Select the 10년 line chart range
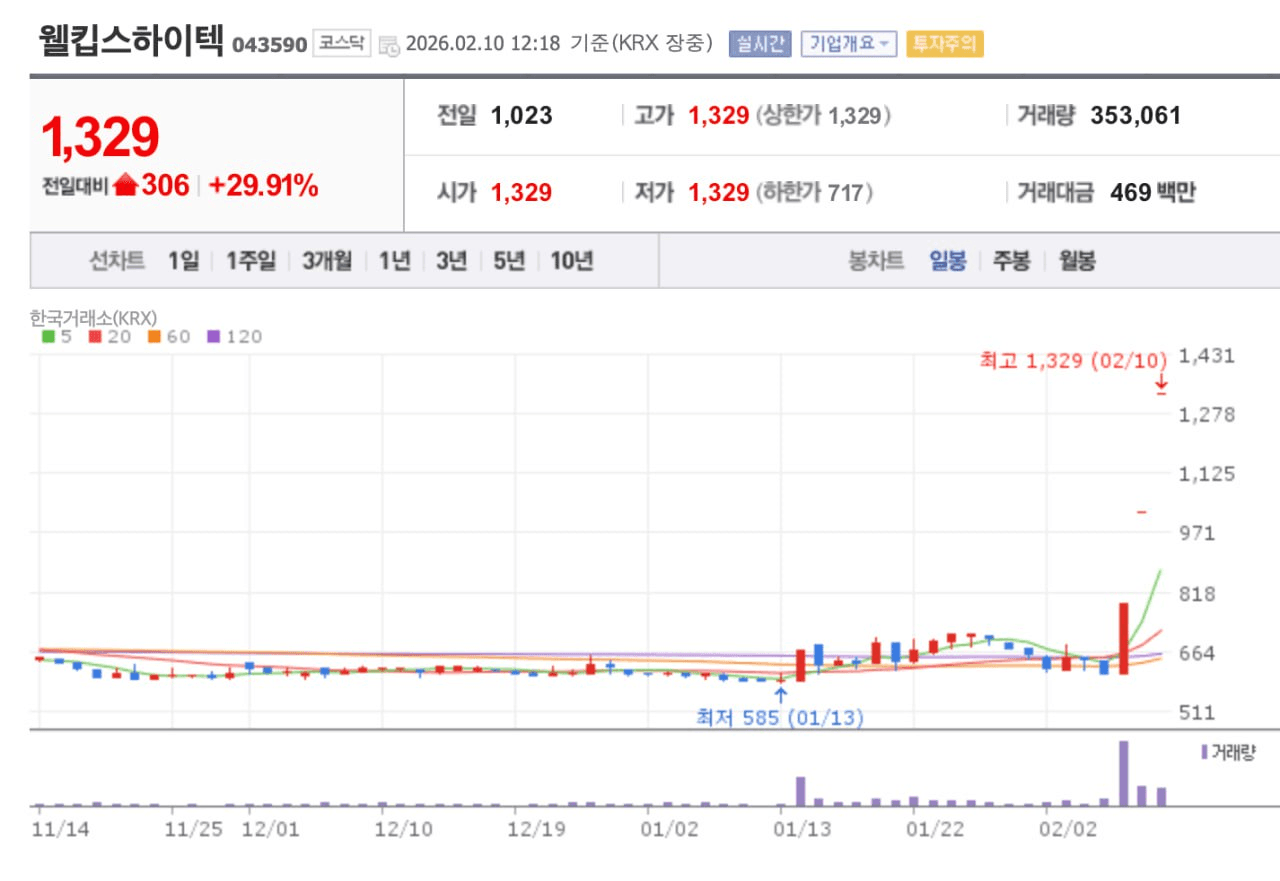The width and height of the screenshot is (1280, 881). pos(571,261)
